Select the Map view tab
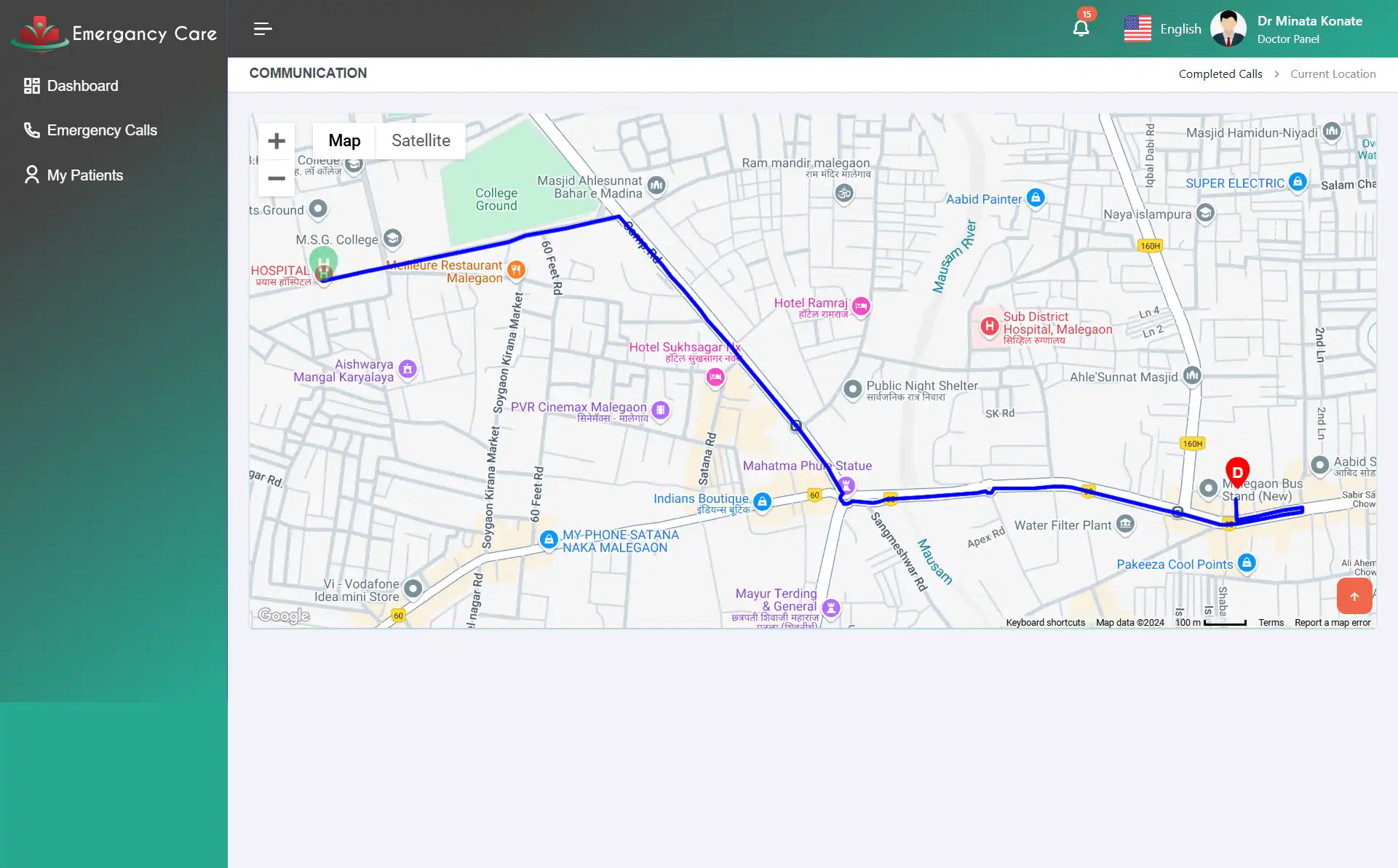This screenshot has height=868, width=1398. click(344, 141)
